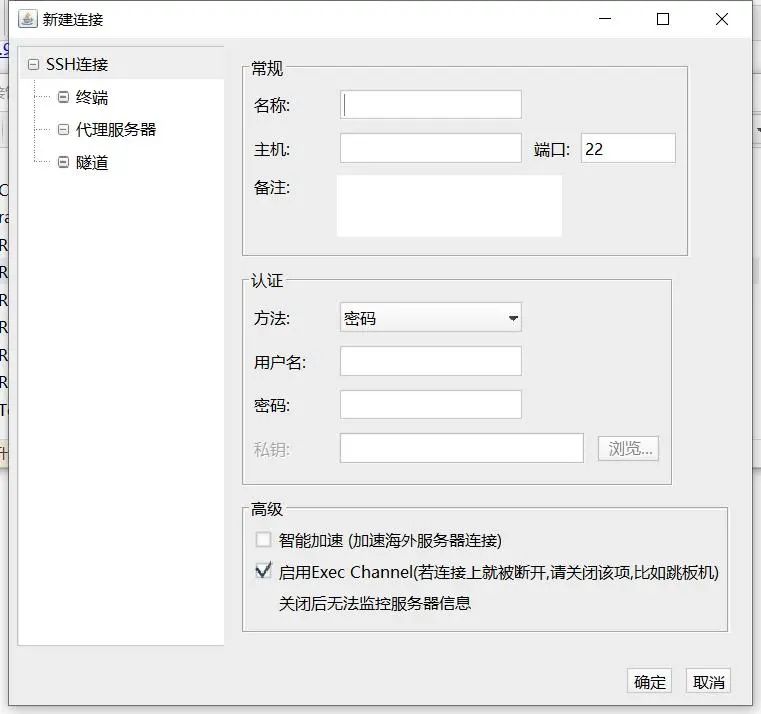Viewport: 761px width, 714px height.
Task: Click into the 备注 text area
Action: click(449, 206)
